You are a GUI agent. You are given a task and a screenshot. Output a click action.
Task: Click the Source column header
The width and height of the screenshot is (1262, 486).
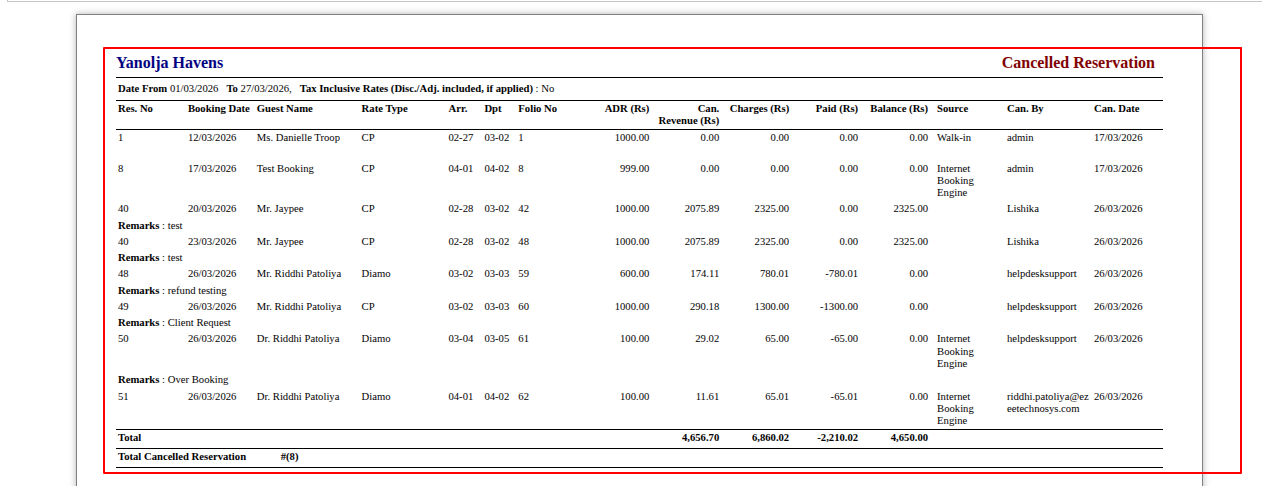(x=953, y=108)
